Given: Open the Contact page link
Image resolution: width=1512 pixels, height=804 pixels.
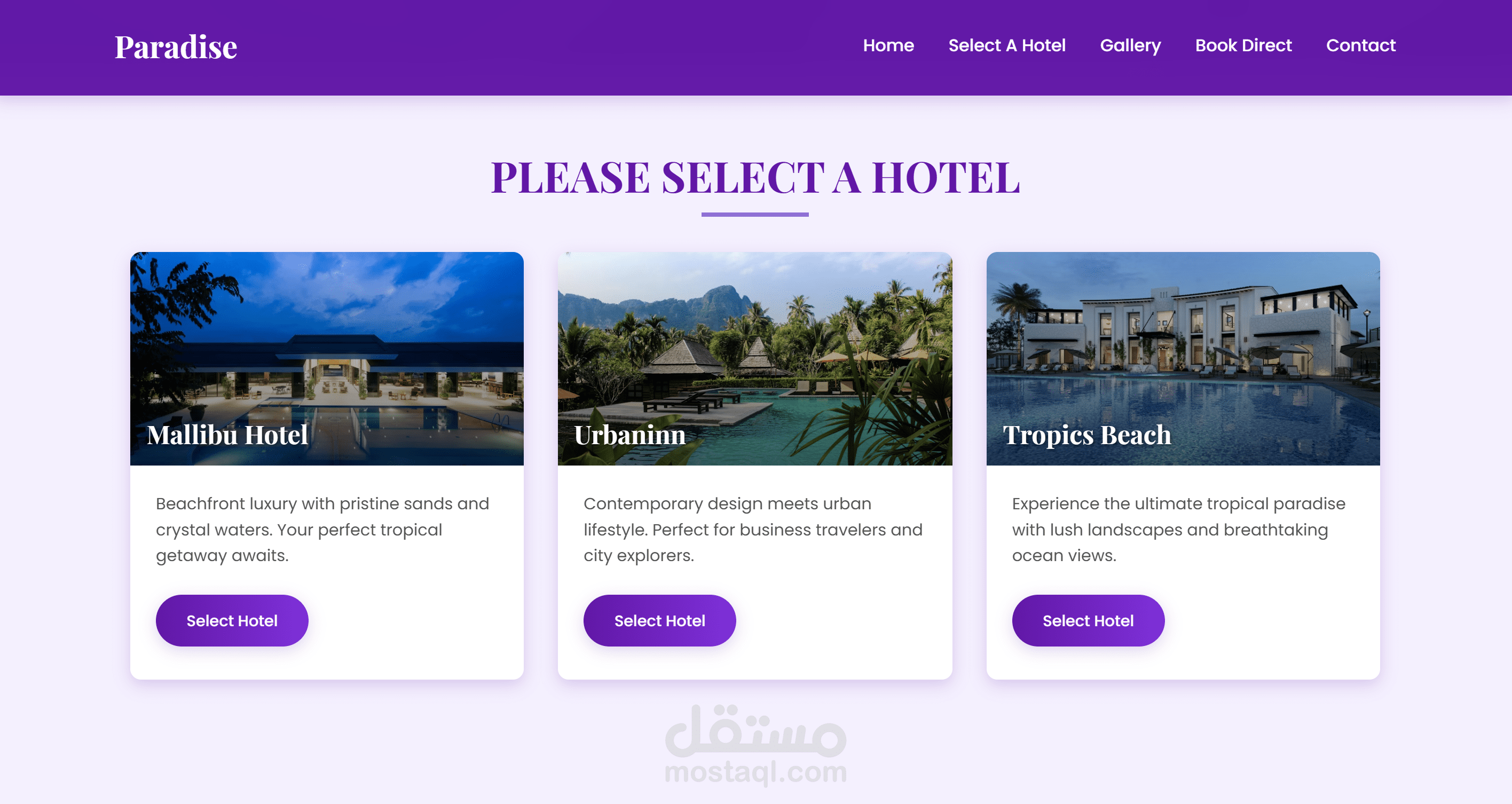Looking at the screenshot, I should 1360,45.
